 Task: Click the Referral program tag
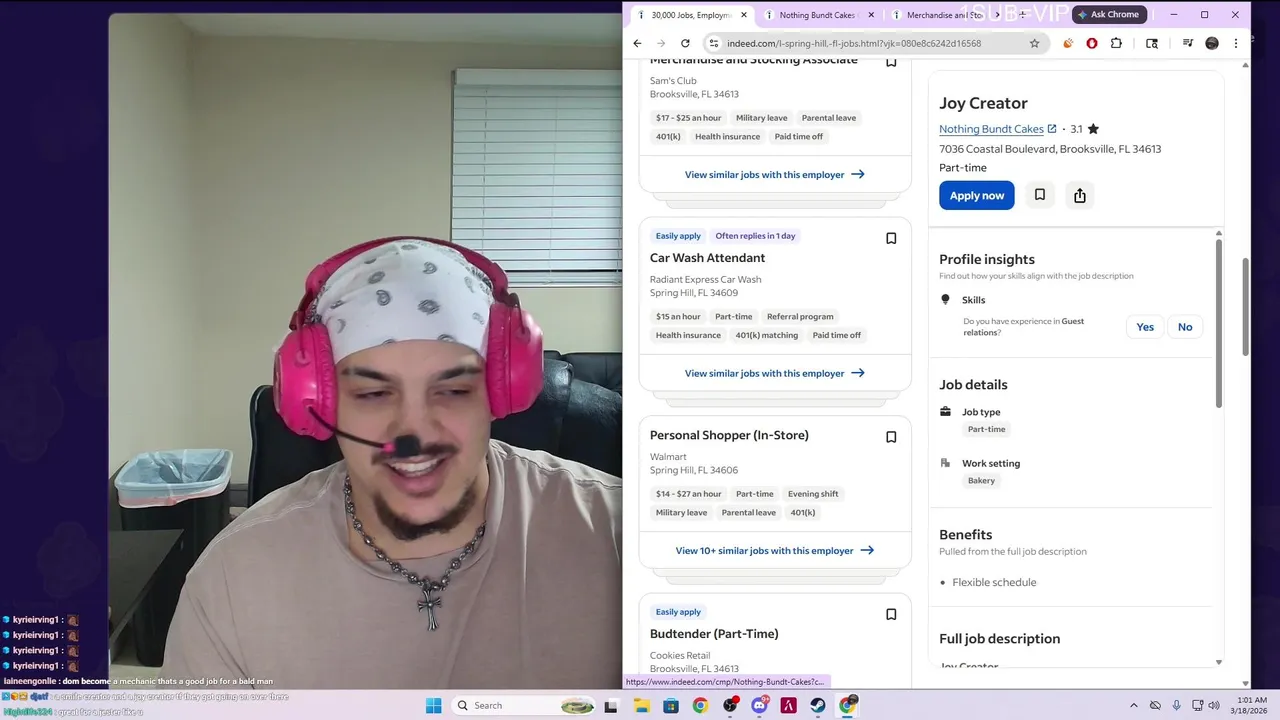(800, 316)
